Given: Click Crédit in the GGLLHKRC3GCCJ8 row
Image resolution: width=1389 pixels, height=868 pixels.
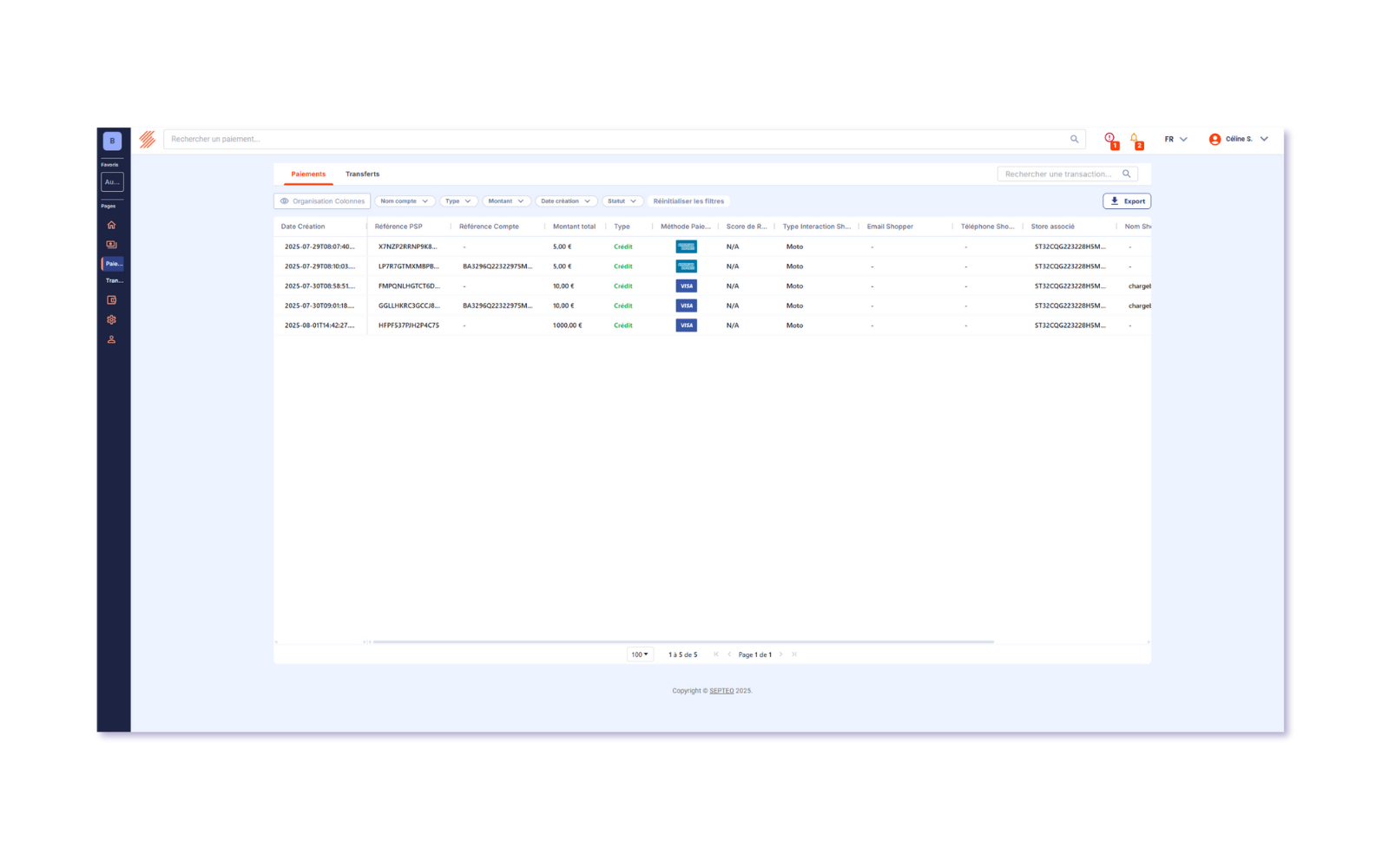Looking at the screenshot, I should [x=622, y=306].
